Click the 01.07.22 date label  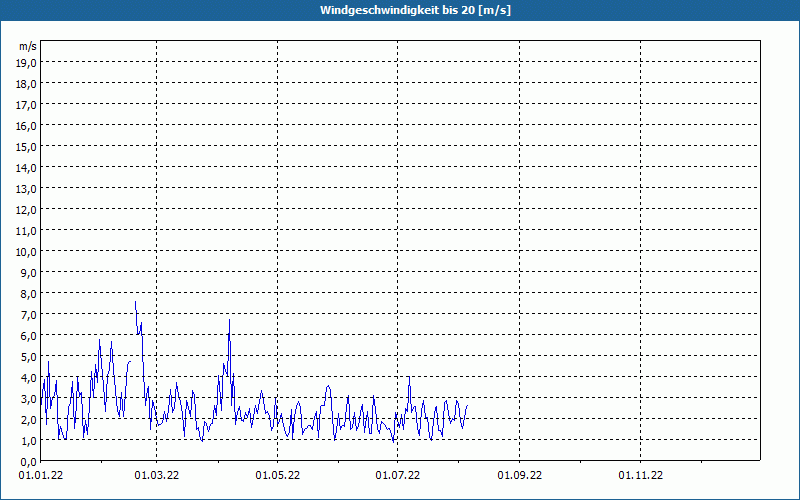397,475
